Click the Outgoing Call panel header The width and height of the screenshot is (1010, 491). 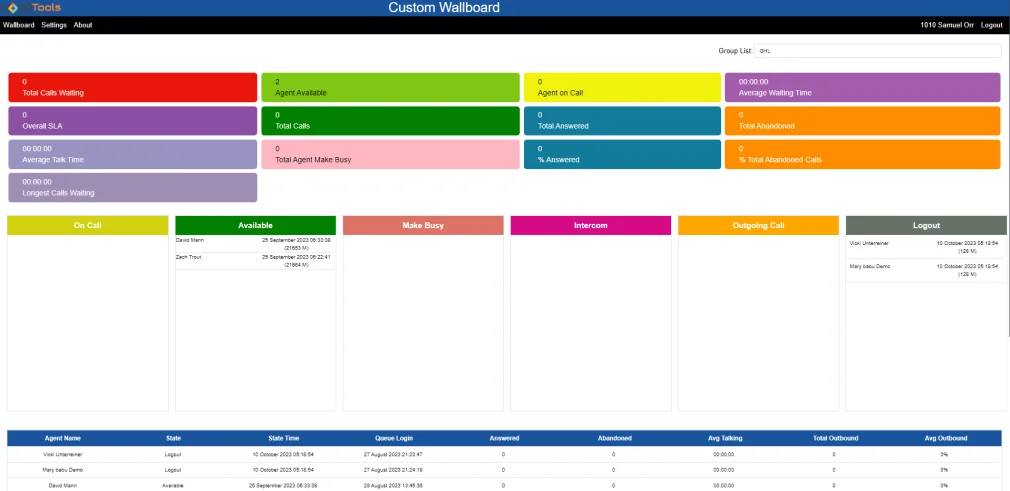(758, 226)
